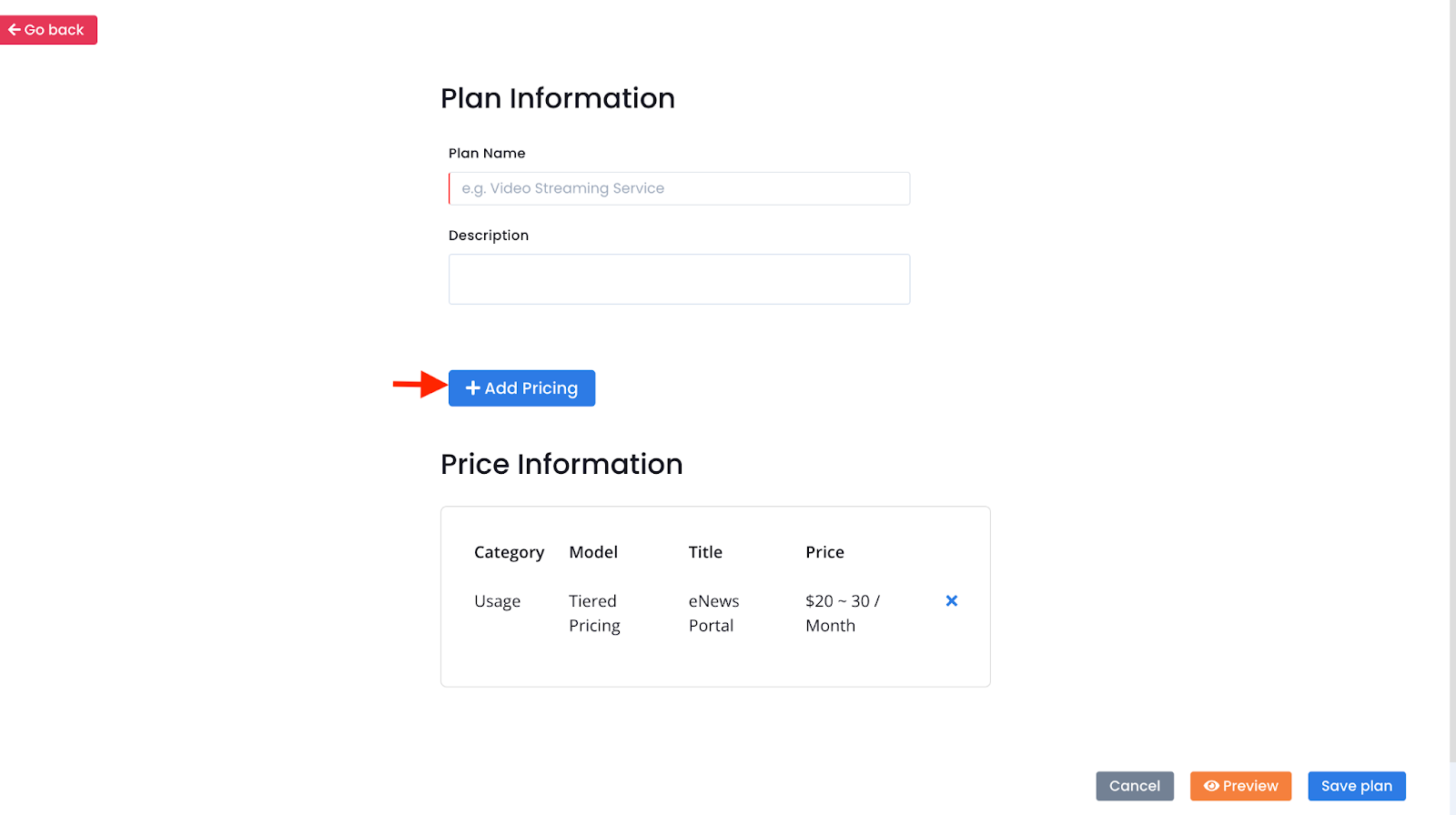This screenshot has height=815, width=1456.
Task: Remove the eNews Portal pricing row
Action: click(951, 601)
